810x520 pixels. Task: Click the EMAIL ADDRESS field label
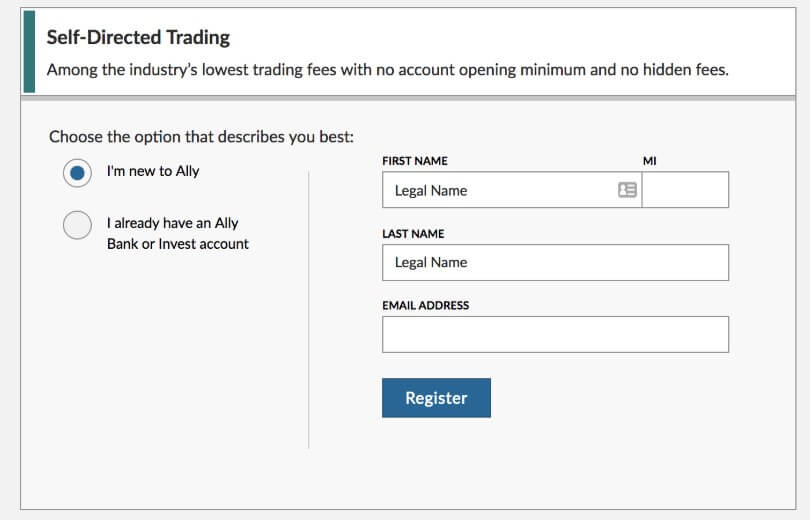pos(426,306)
